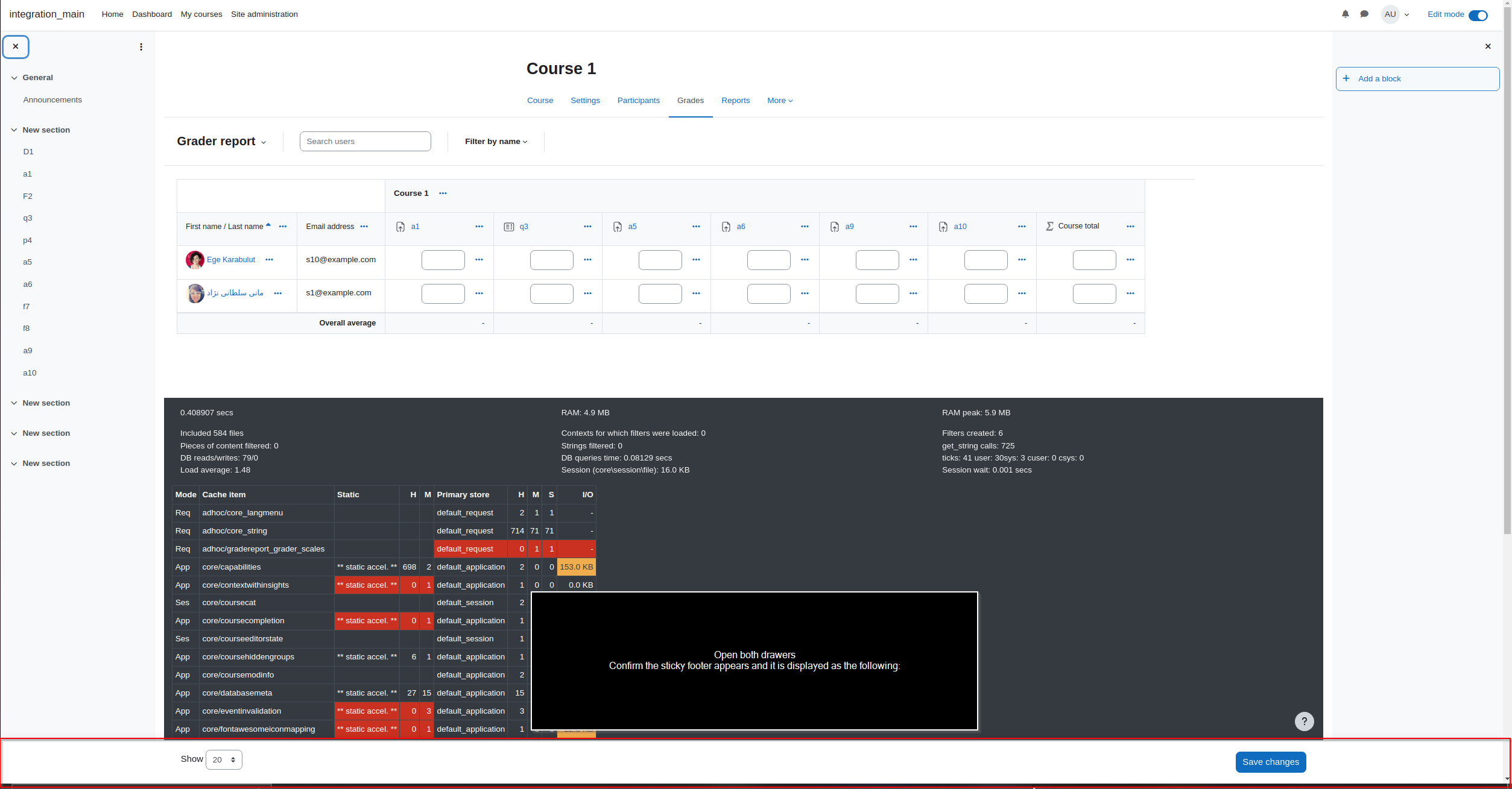
Task: Expand the last New section
Action: [14, 464]
